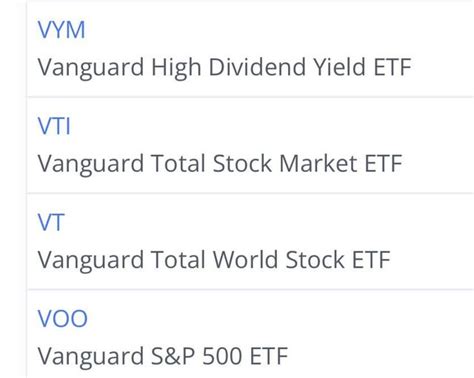Open the VYM ticker link
This screenshot has height=378, width=474.
(x=61, y=30)
